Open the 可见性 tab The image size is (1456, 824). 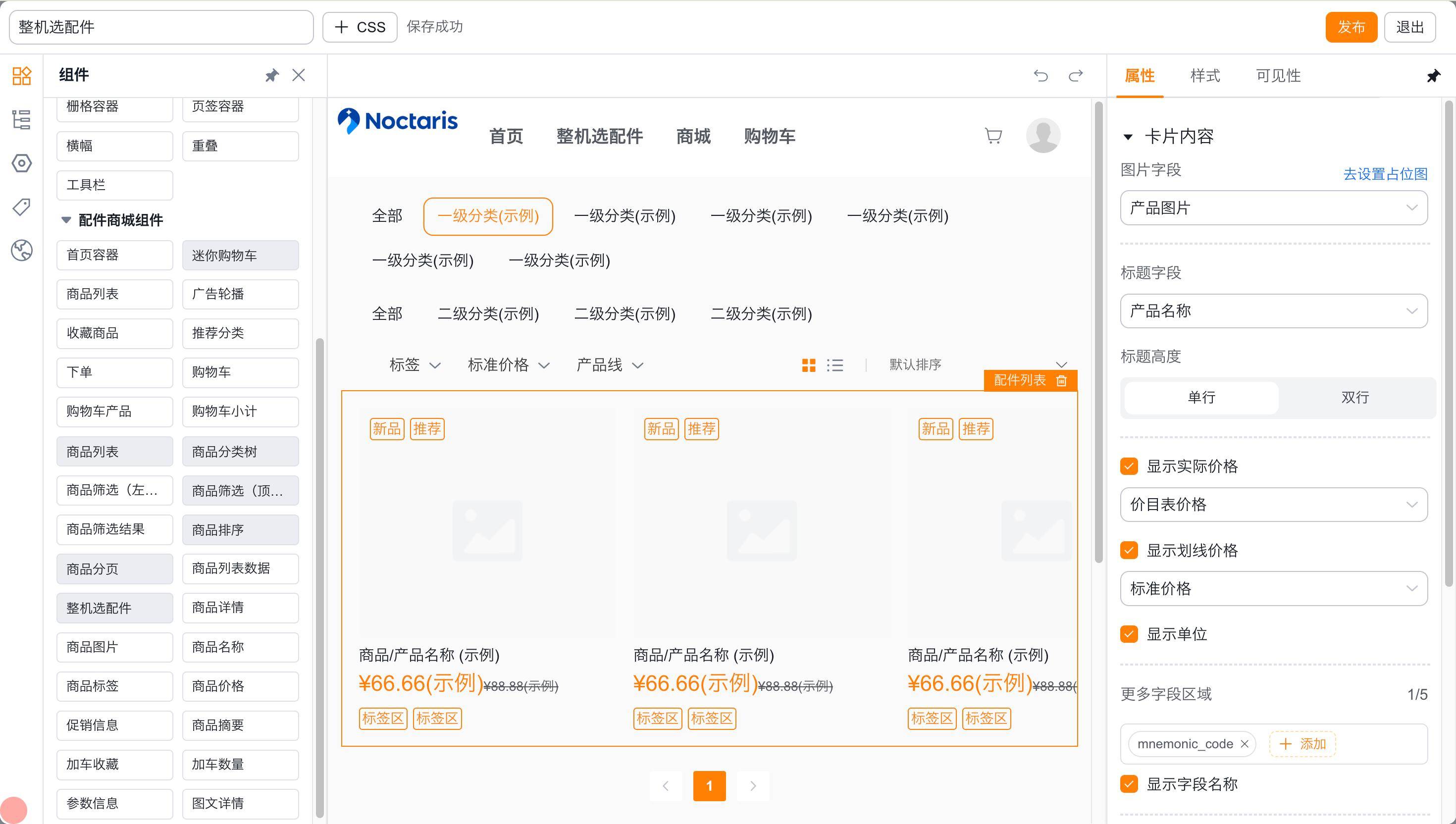1278,75
